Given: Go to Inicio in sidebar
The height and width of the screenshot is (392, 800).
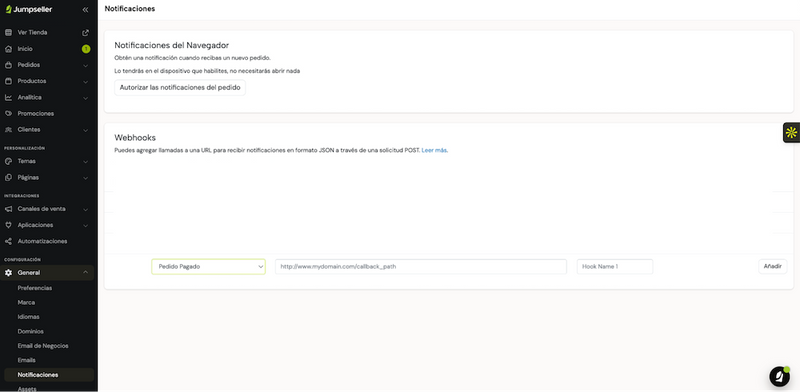Looking at the screenshot, I should pyautogui.click(x=25, y=49).
